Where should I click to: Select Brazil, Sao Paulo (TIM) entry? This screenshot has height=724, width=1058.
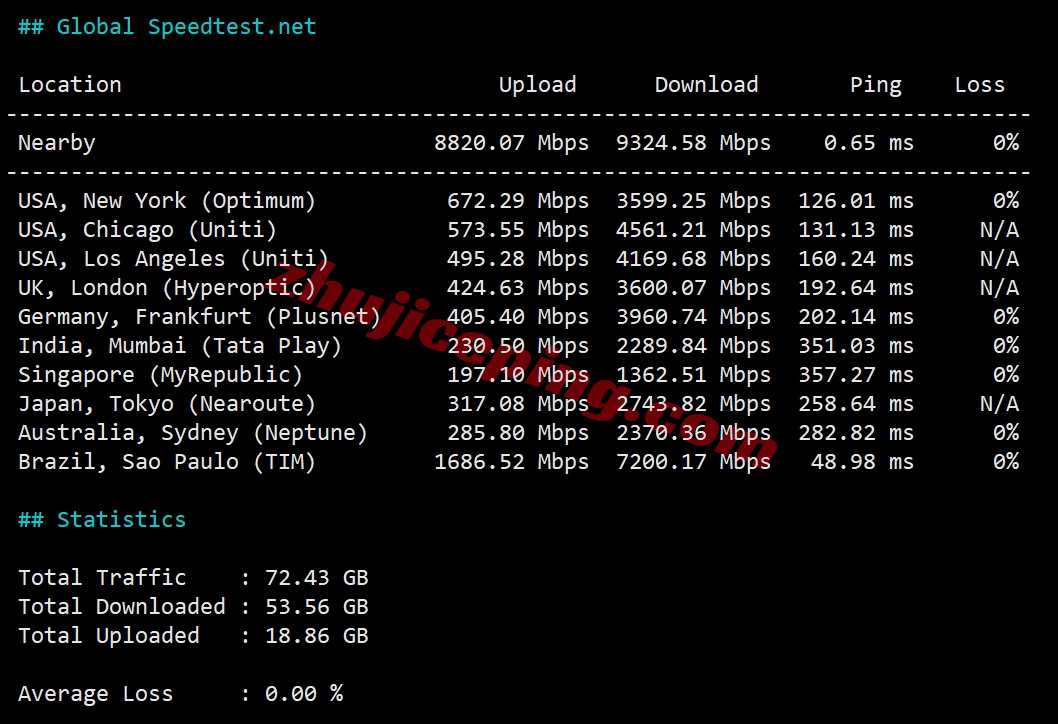tap(167, 462)
